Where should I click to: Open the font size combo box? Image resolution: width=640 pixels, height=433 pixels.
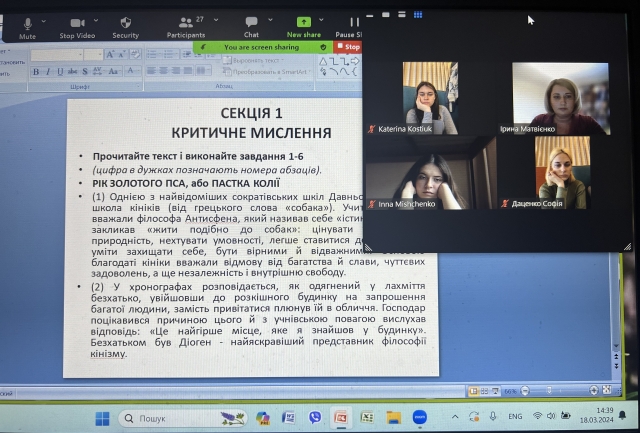(93, 55)
